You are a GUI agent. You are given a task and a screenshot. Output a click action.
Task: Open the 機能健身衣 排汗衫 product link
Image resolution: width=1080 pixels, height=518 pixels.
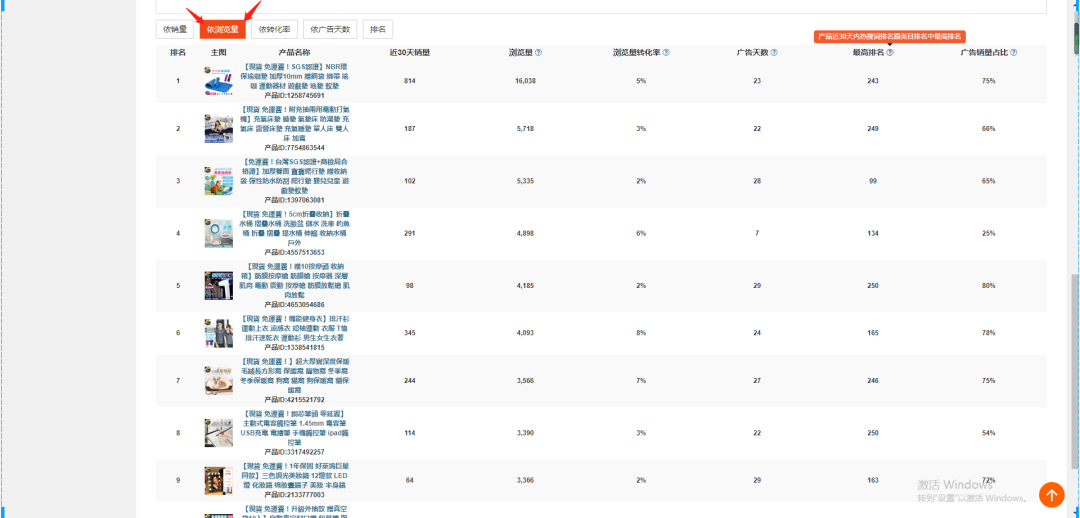pos(295,329)
